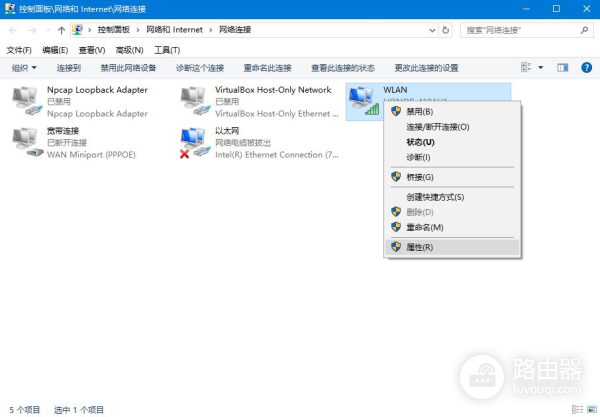This screenshot has height=417, width=600.
Task: Click Intel(R) Ethernet Connection text
Action: (x=277, y=155)
